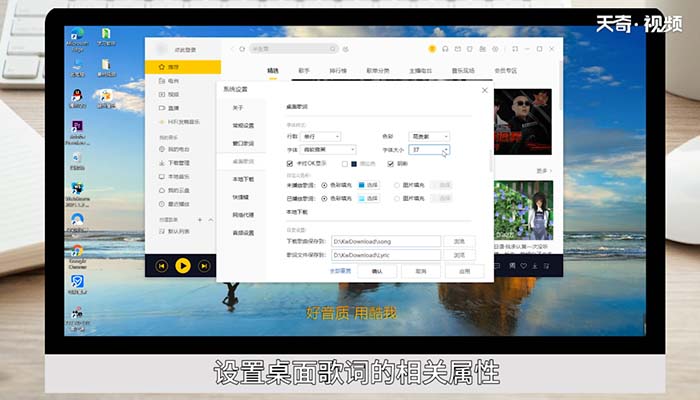Play the previous track
This screenshot has width=700, height=400.
coord(162,266)
